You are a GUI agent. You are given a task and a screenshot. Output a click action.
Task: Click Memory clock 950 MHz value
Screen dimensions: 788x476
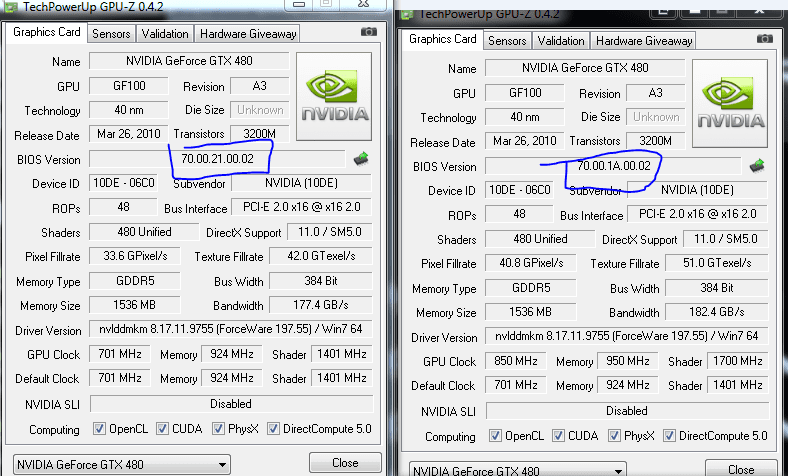click(x=628, y=361)
